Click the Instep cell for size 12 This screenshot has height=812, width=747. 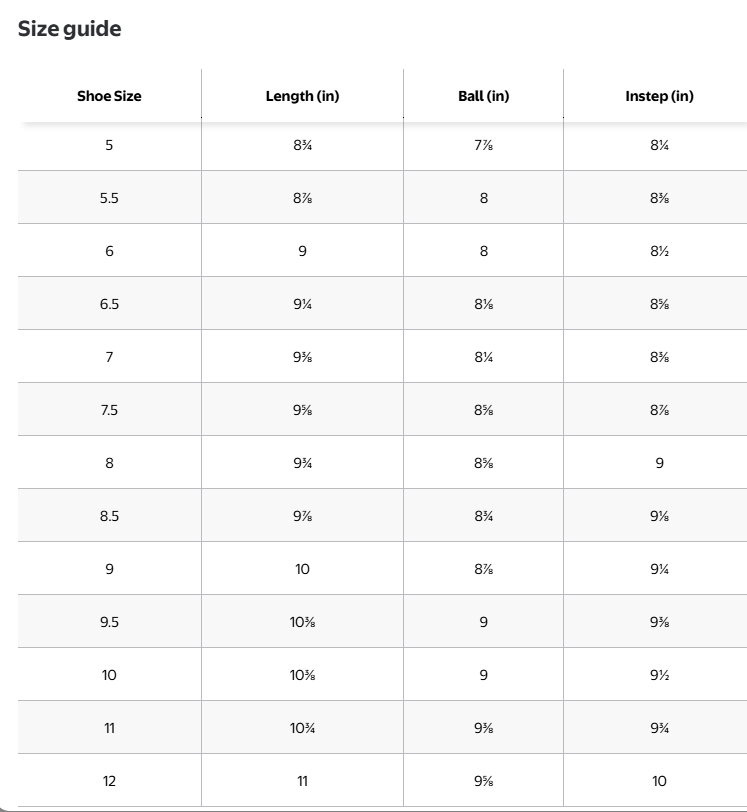click(659, 781)
